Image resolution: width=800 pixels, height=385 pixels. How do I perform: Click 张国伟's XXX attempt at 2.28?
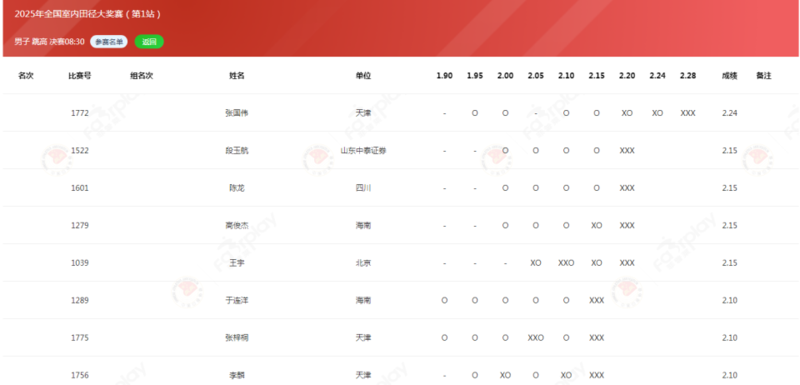click(688, 113)
